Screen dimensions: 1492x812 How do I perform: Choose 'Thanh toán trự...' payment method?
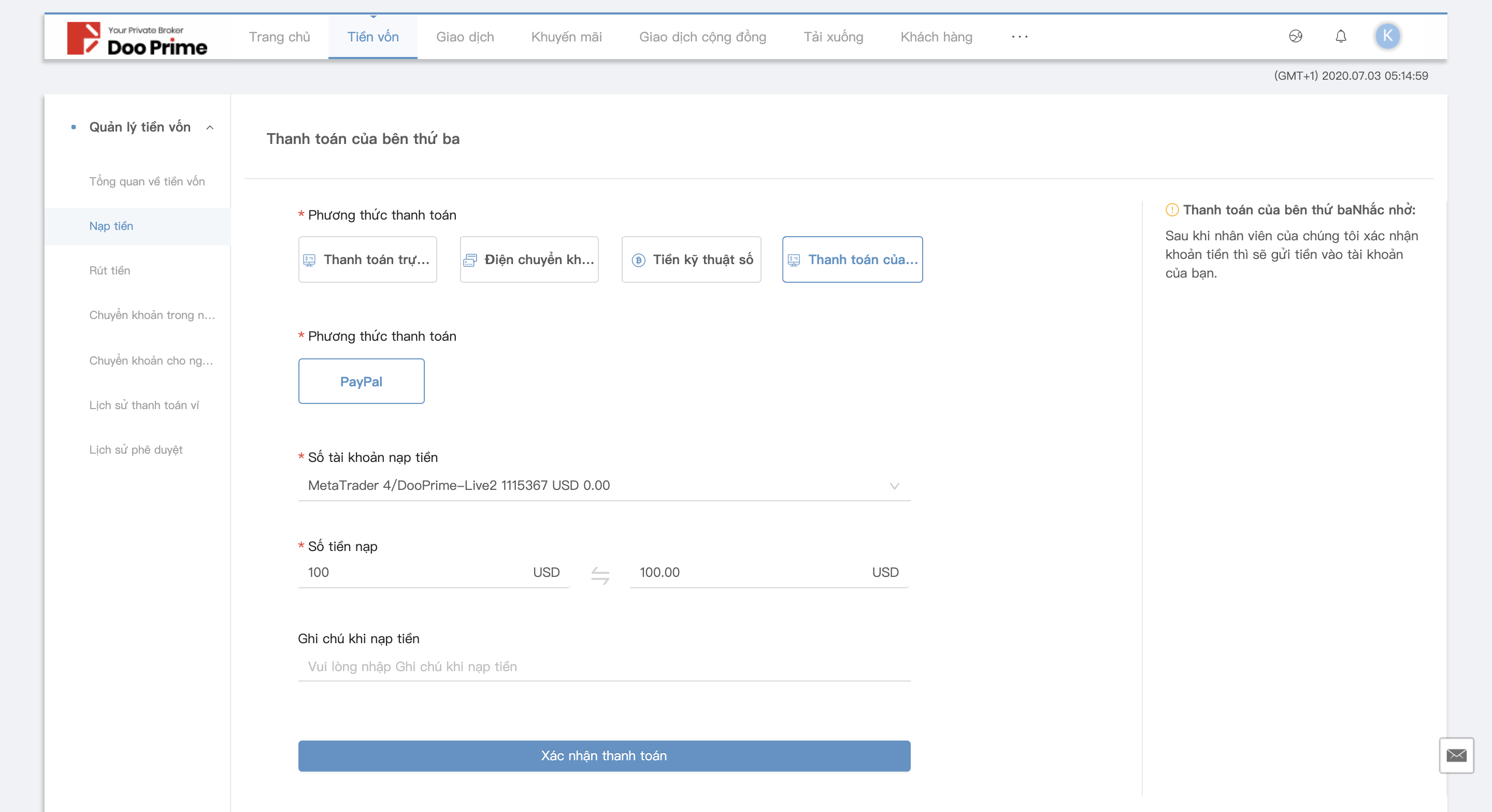point(367,259)
